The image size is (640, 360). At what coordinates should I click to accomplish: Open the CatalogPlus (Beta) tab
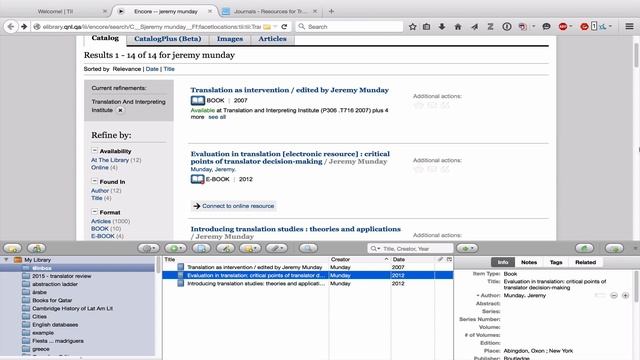167,39
